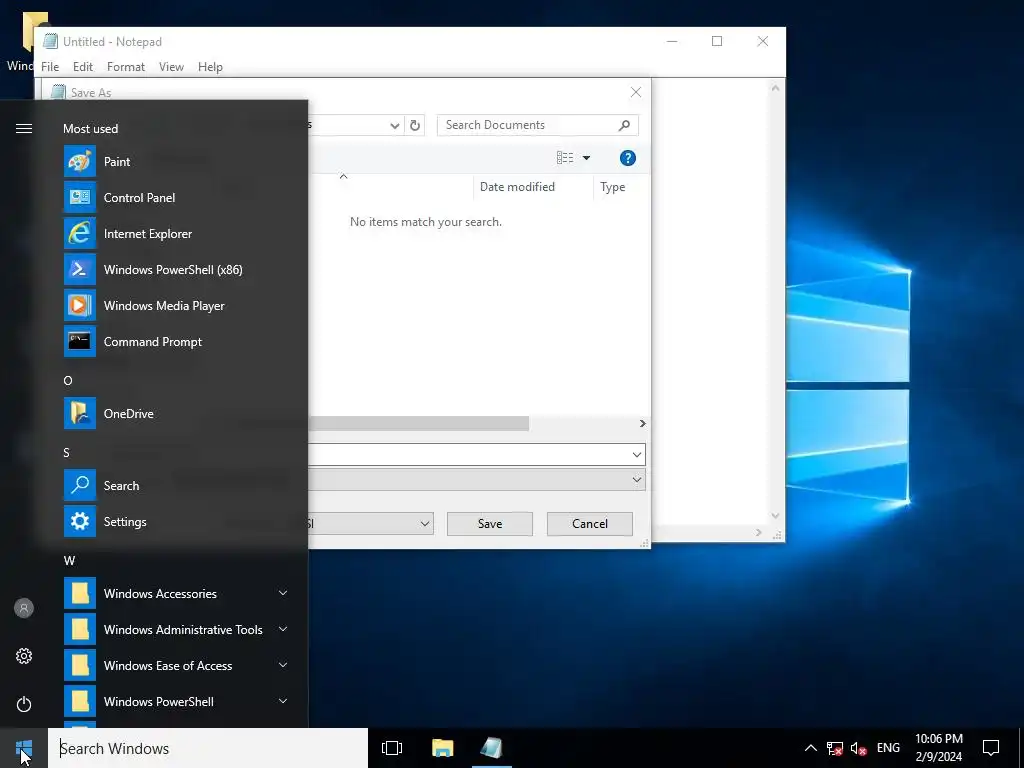Open File Explorer from the taskbar
Screen dimensions: 1024x768
click(442, 748)
